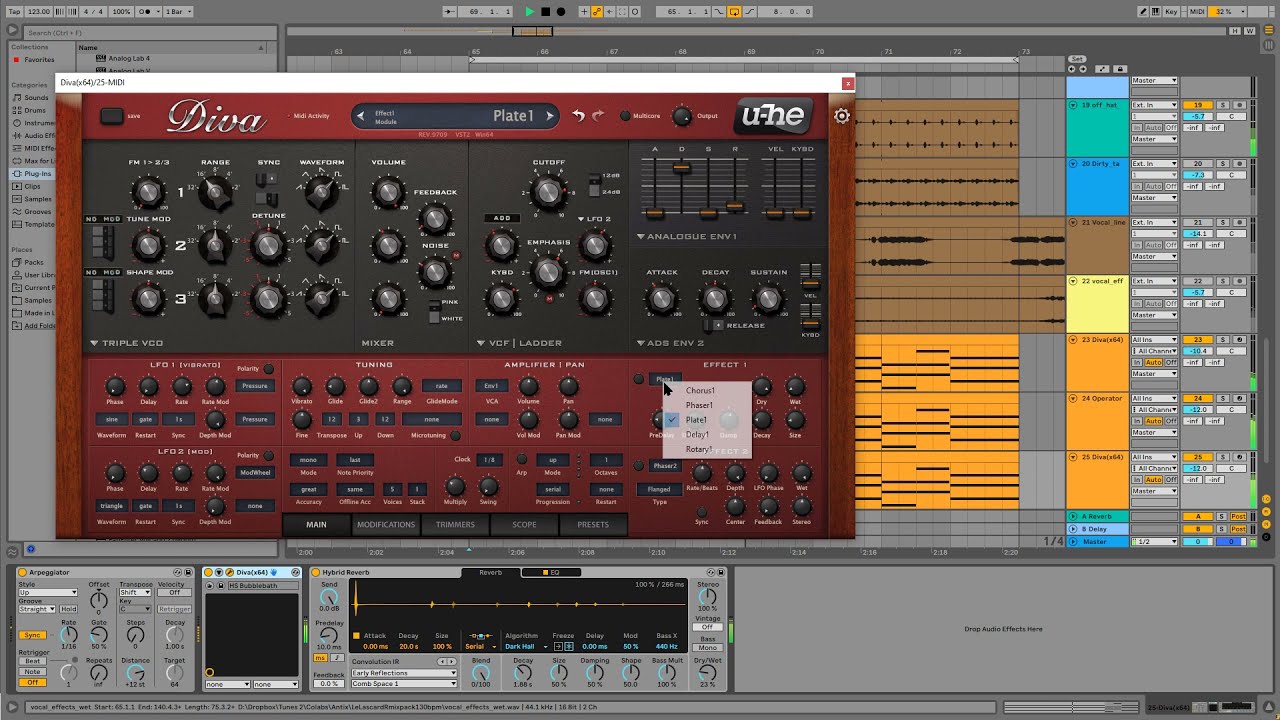Click the Diva Output knob

(x=681, y=116)
